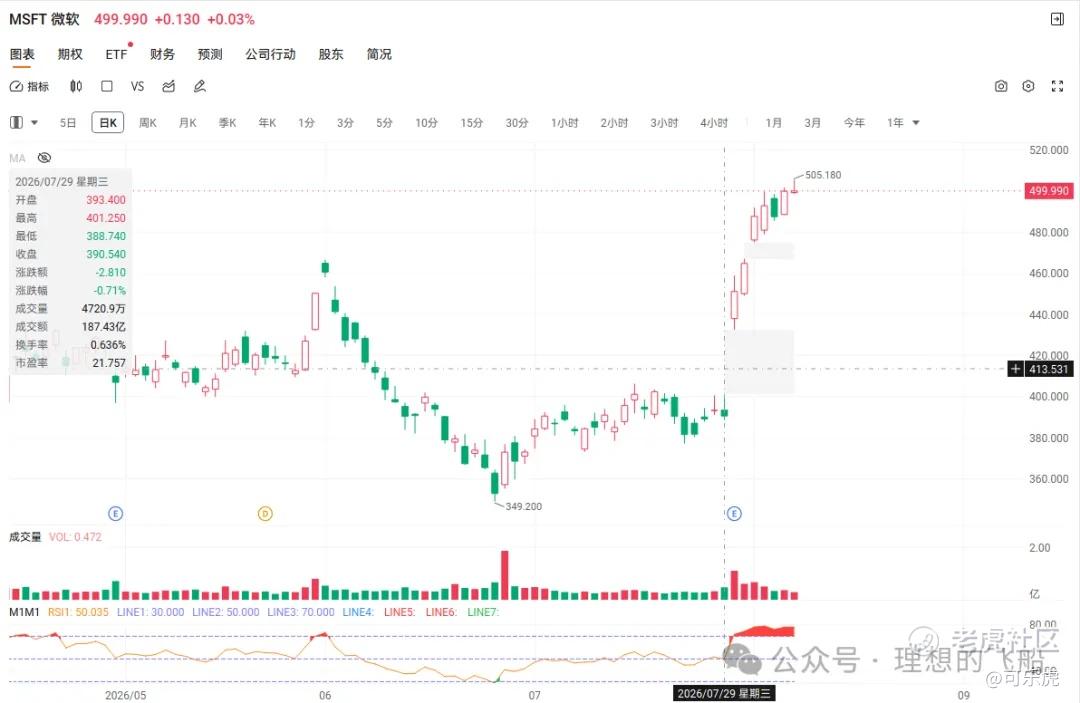Take a chart snapshot with camera icon
Image resolution: width=1080 pixels, height=703 pixels.
(x=1001, y=86)
